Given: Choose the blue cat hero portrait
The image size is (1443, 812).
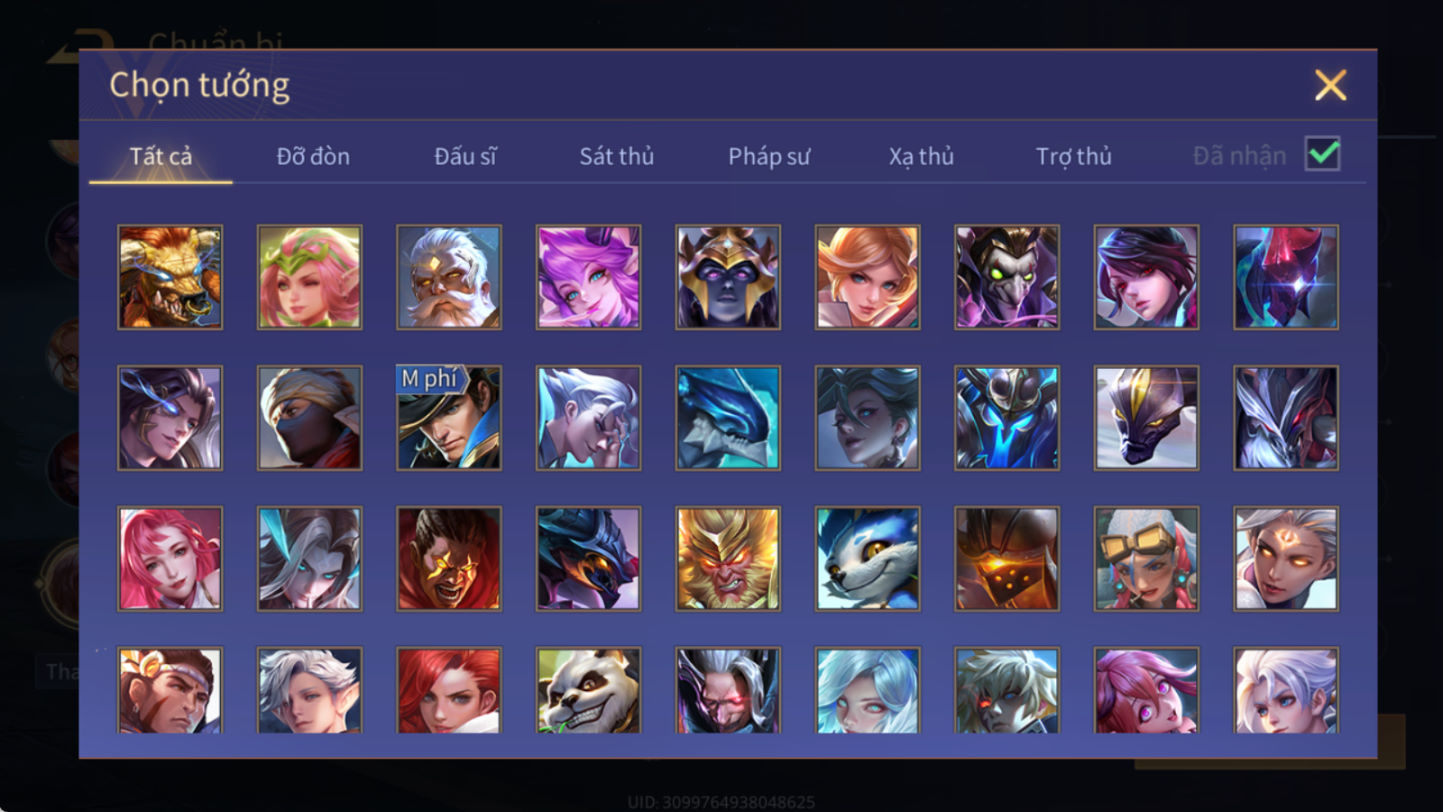Looking at the screenshot, I should pos(867,559).
